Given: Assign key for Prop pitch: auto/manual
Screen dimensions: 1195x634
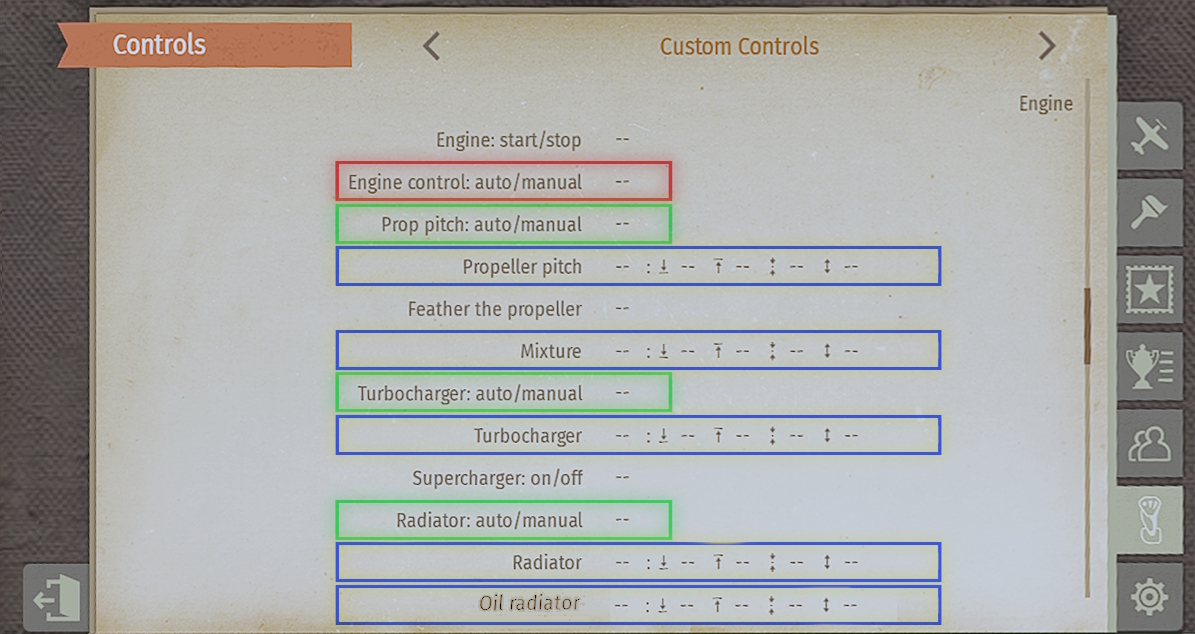Looking at the screenshot, I should click(x=622, y=224).
